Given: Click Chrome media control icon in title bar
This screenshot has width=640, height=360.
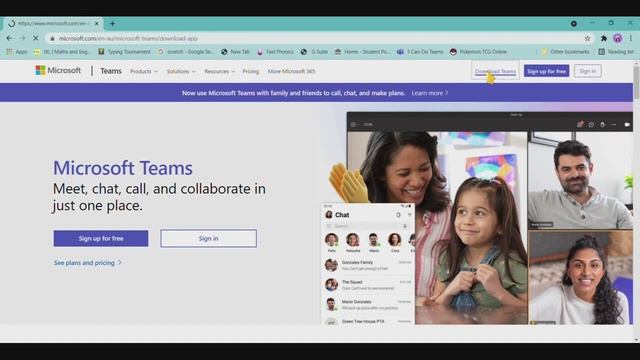Looking at the screenshot, I should tap(574, 24).
